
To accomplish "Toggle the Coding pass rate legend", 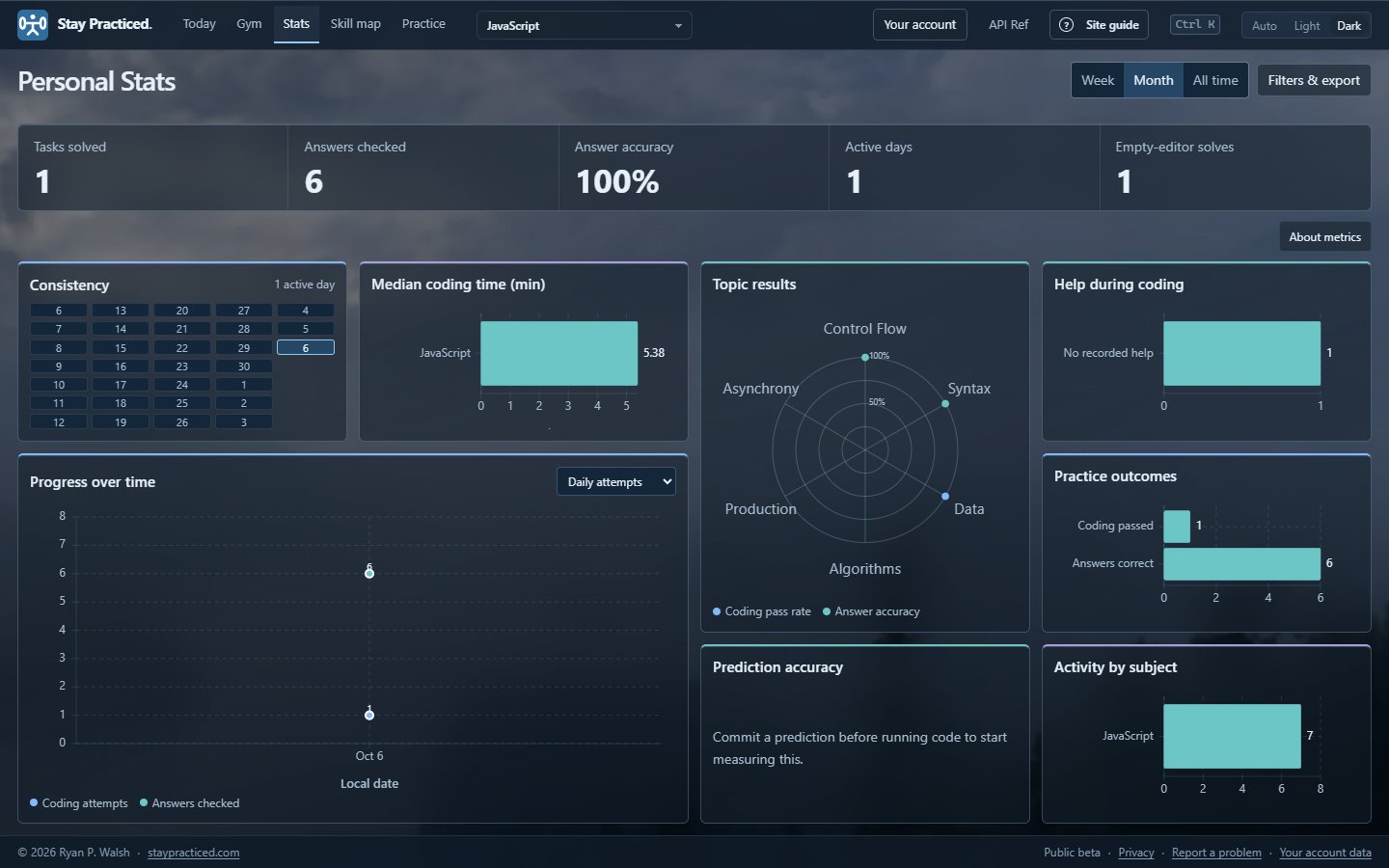I will 762,611.
